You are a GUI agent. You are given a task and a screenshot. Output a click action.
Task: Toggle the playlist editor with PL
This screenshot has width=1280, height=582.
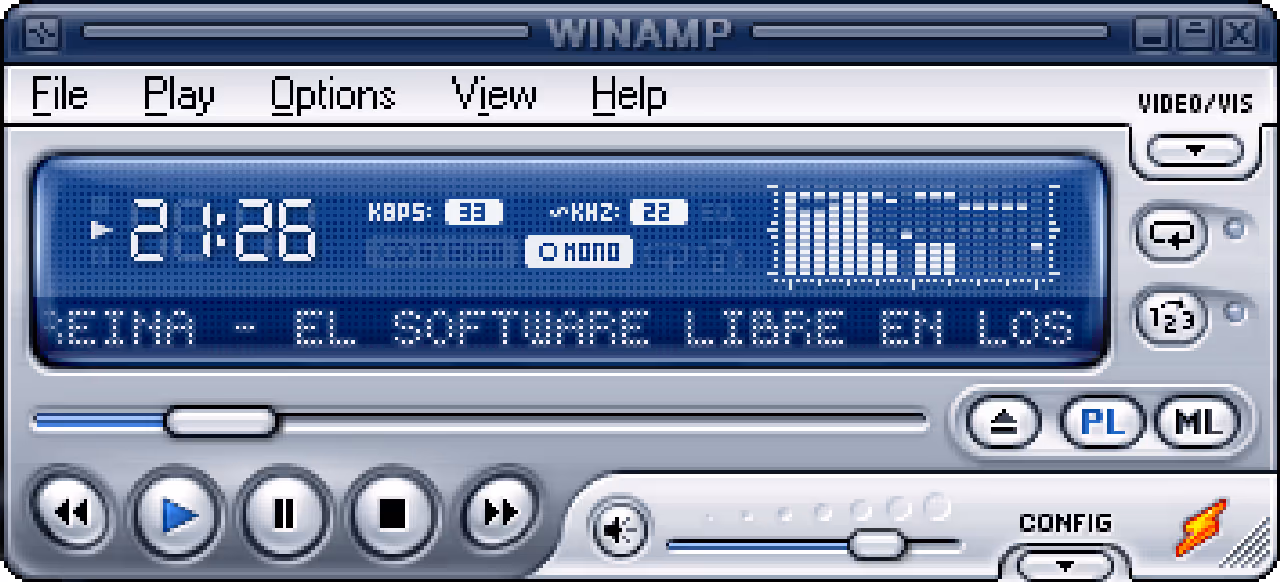tap(1100, 422)
